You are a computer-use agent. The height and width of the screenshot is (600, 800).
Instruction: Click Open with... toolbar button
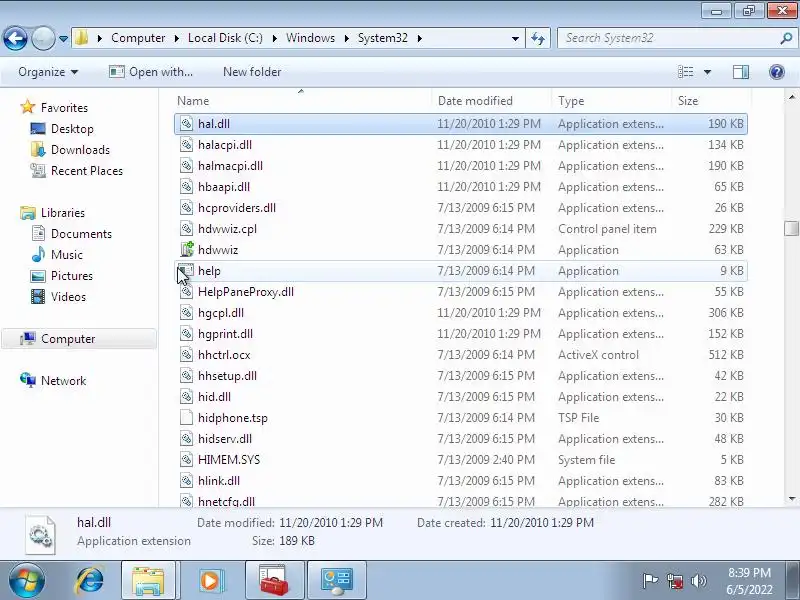[x=151, y=72]
